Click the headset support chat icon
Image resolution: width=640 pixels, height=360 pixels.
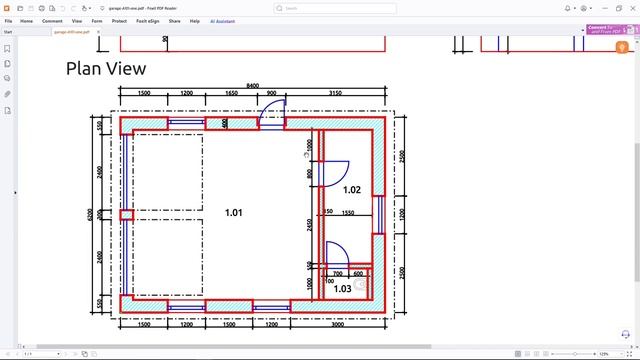[x=625, y=334]
